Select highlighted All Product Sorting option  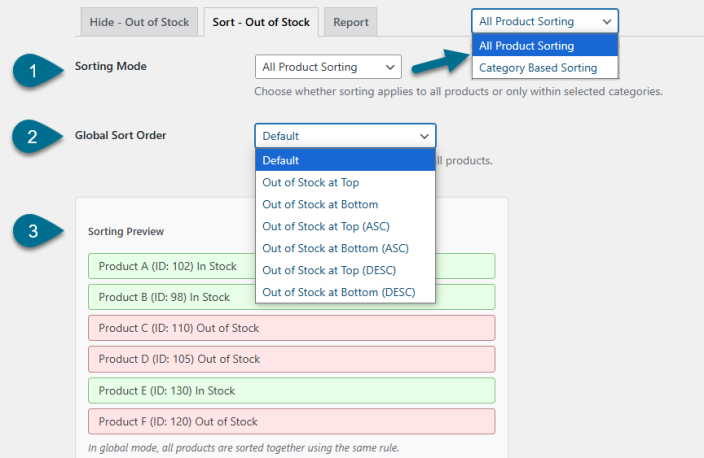tap(545, 45)
